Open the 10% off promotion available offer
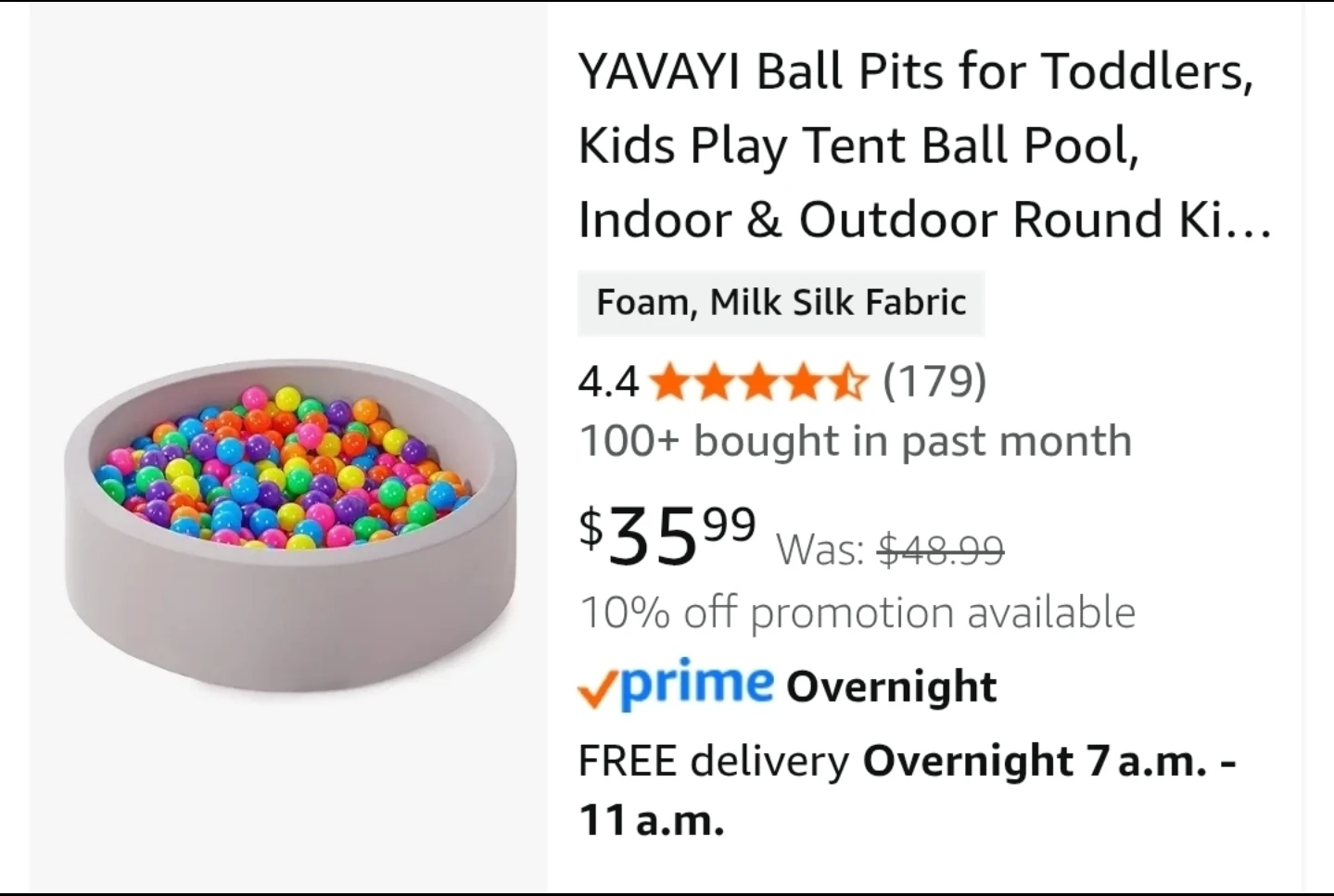Image resolution: width=1334 pixels, height=896 pixels. click(x=857, y=612)
